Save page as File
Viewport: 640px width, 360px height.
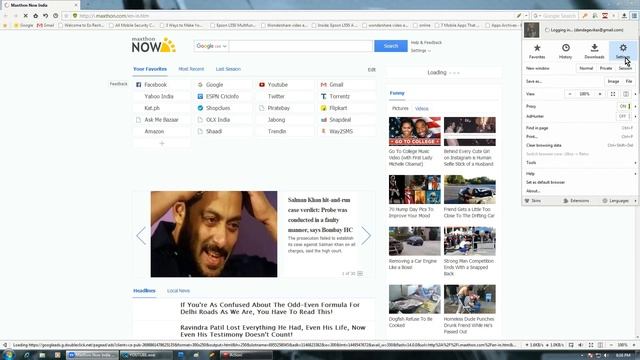629,81
